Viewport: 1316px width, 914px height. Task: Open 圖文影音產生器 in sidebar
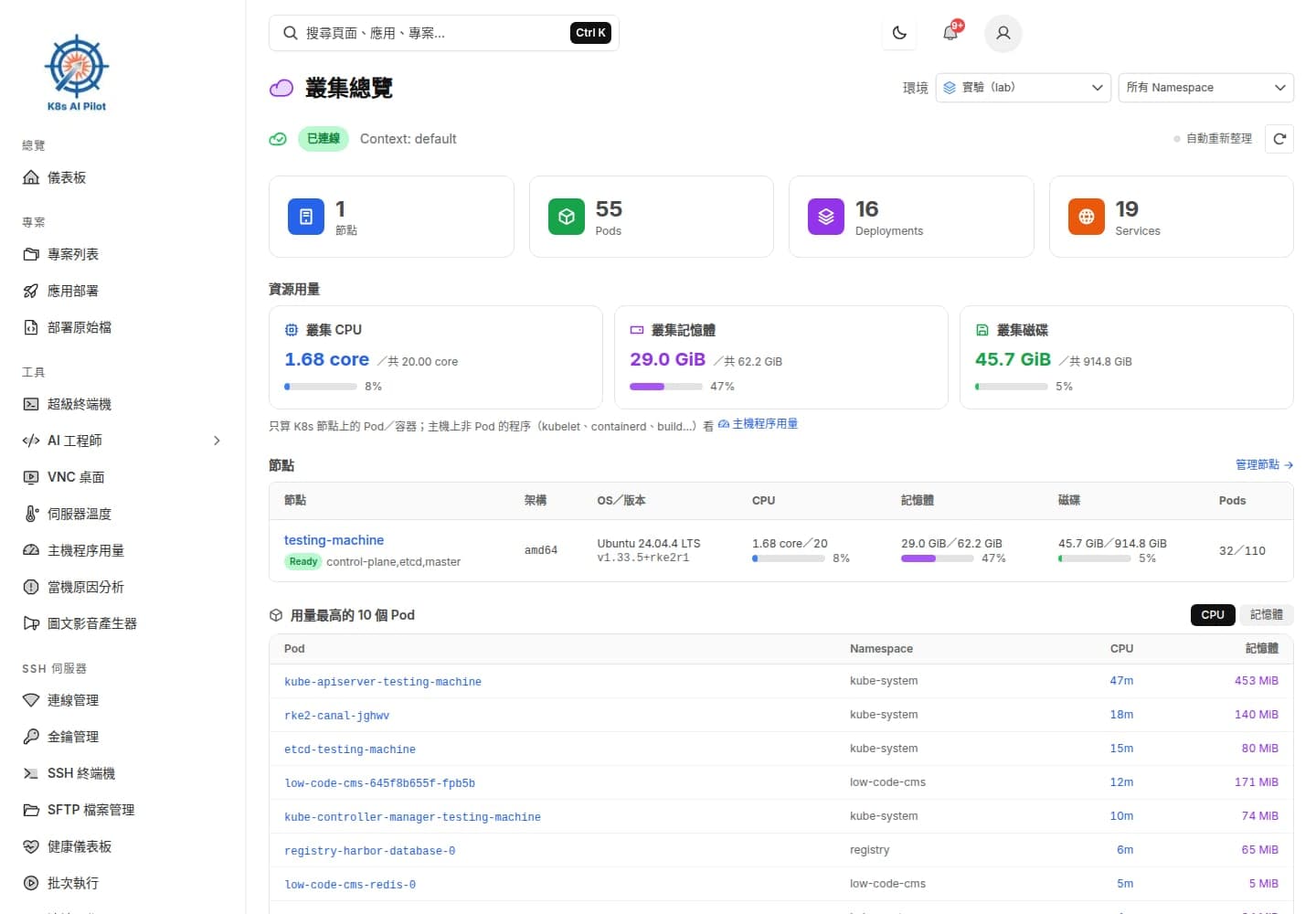click(122, 623)
